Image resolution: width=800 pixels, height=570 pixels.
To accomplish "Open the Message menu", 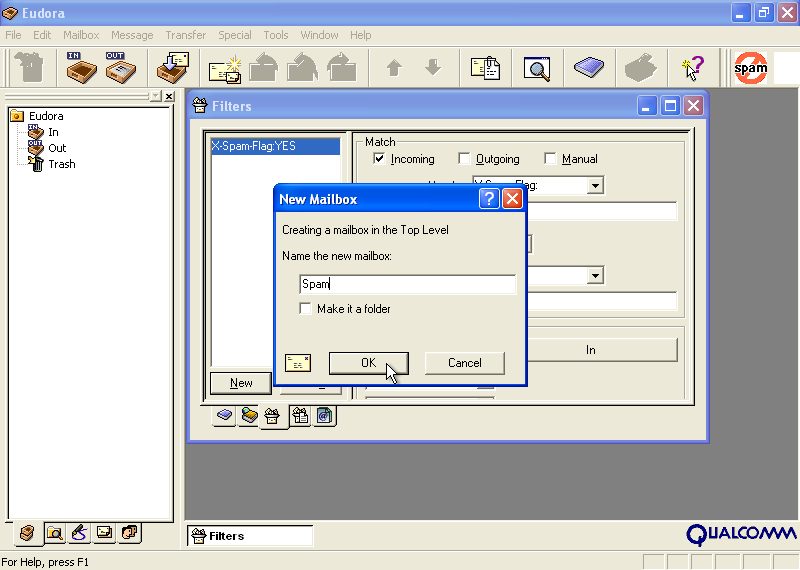I will pyautogui.click(x=132, y=35).
